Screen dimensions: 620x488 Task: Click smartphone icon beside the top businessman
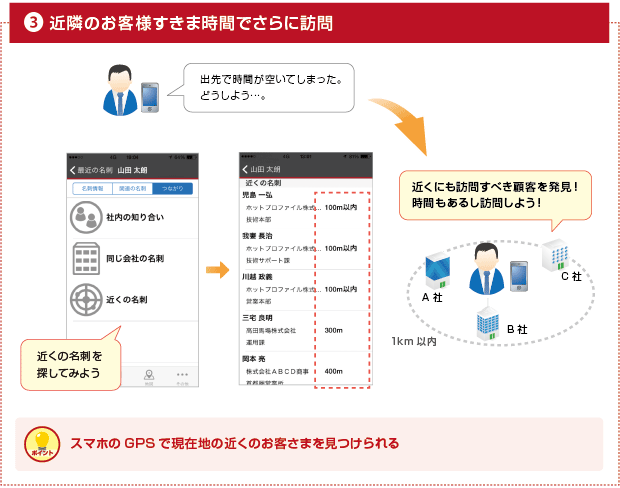coord(150,97)
